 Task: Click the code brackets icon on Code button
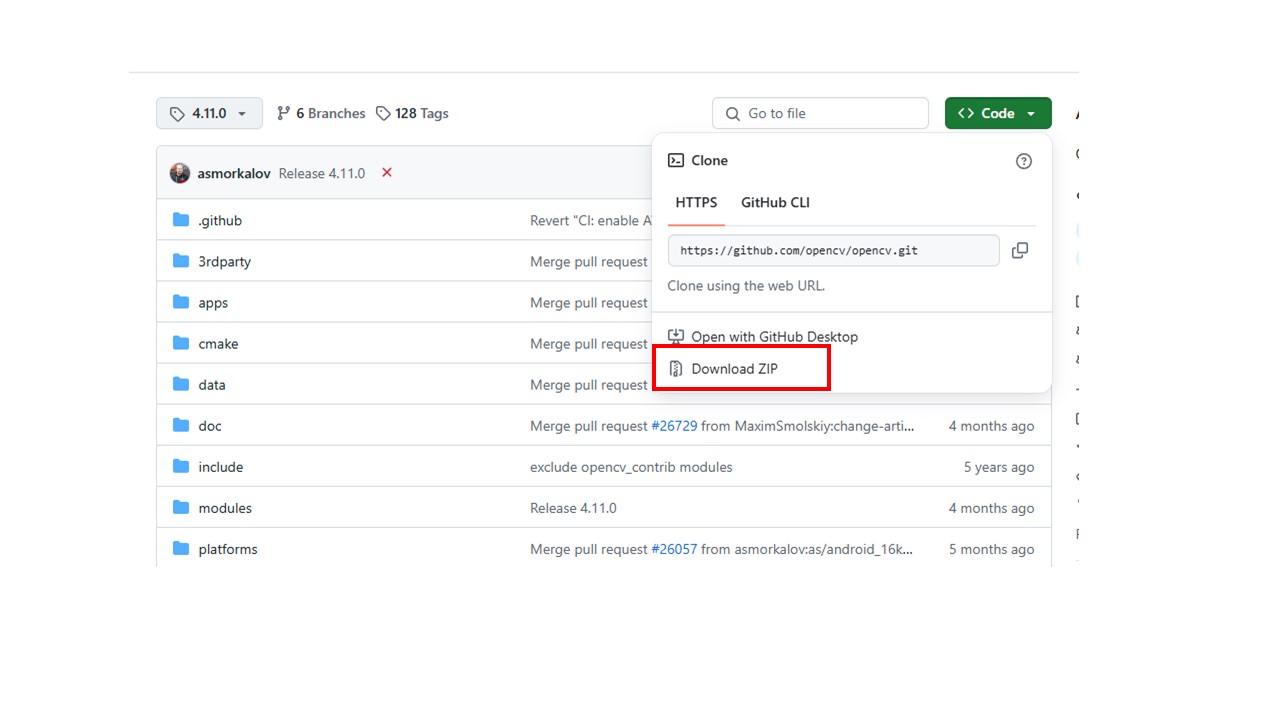click(x=965, y=113)
